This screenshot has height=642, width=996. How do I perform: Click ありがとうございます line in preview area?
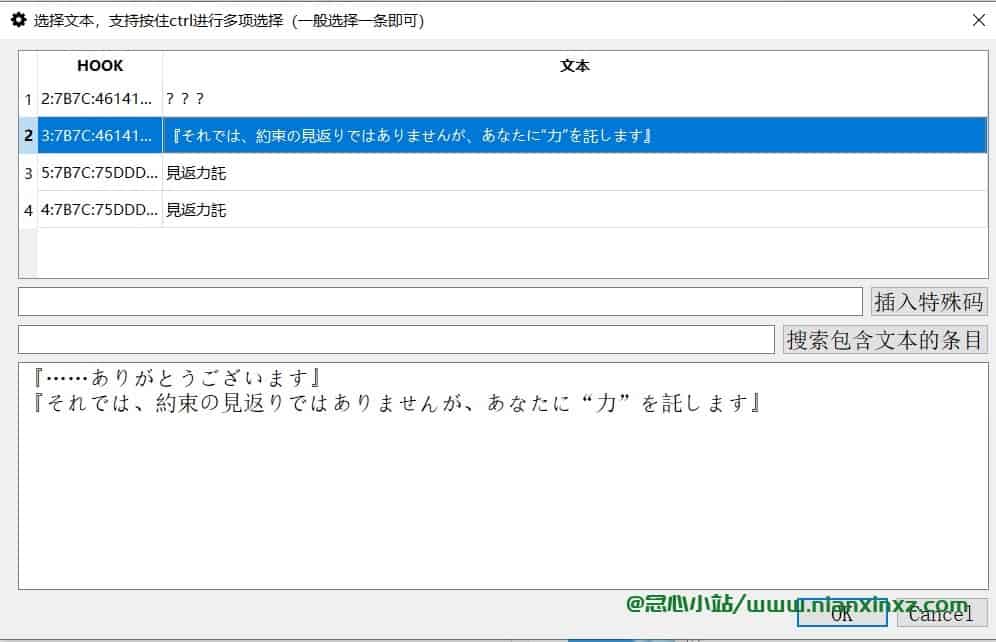click(177, 378)
